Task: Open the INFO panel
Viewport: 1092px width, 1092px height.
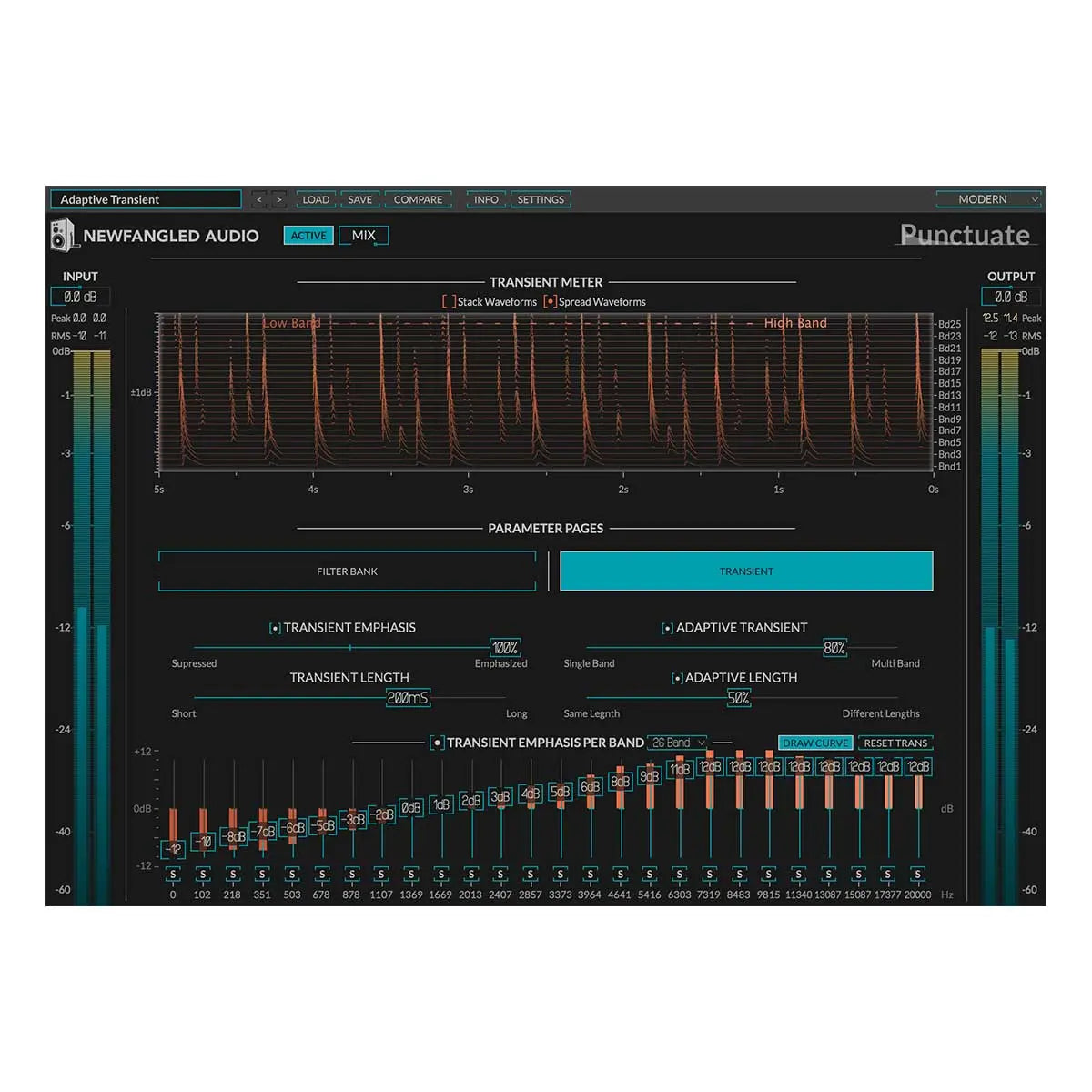Action: point(485,199)
